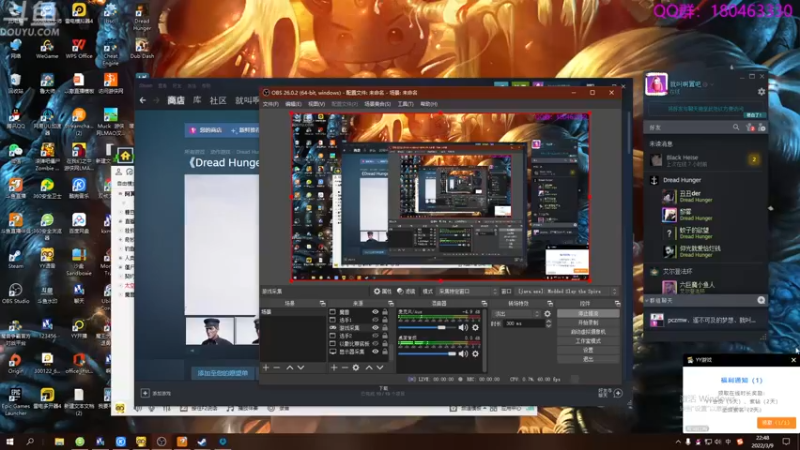Open Cheat Engine desktop icon
800x450 pixels.
(110, 50)
